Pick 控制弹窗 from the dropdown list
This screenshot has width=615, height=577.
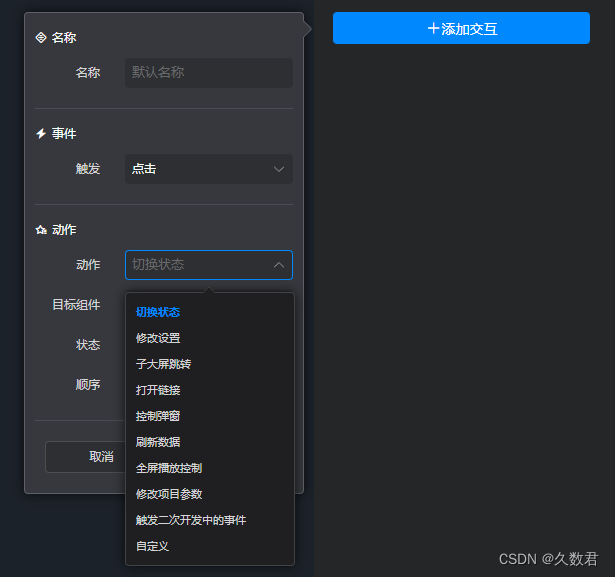tap(158, 416)
